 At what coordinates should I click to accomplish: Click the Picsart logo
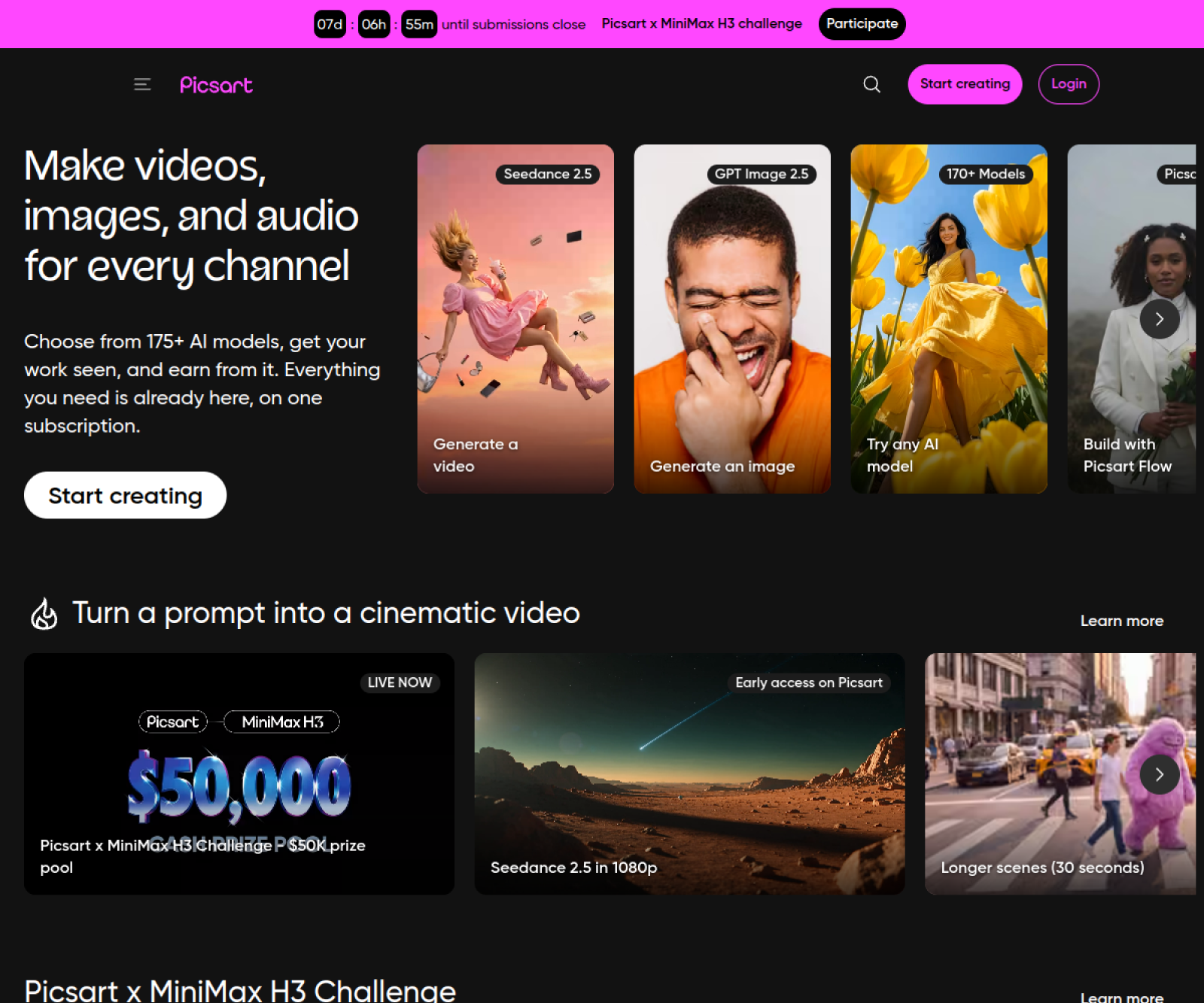(x=216, y=85)
